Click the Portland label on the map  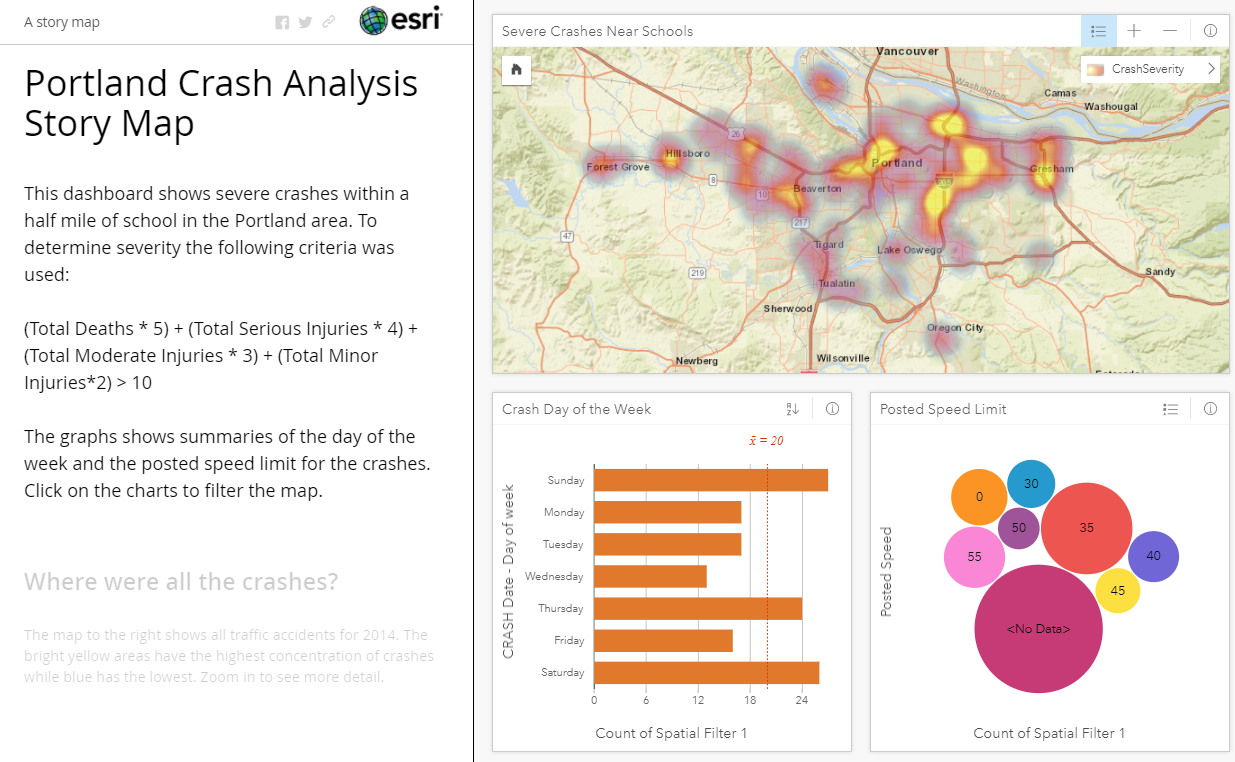coord(897,162)
